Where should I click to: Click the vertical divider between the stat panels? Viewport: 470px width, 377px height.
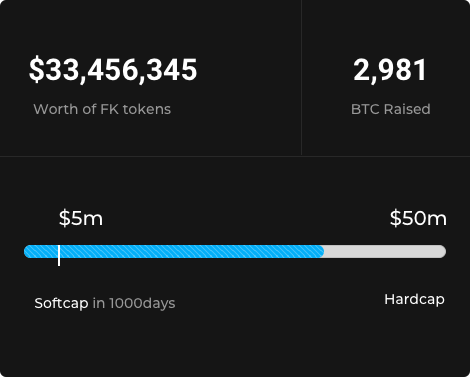302,78
